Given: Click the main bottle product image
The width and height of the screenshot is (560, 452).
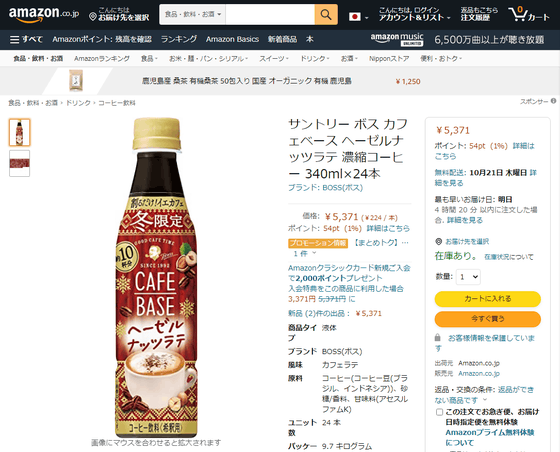Looking at the screenshot, I should [156, 277].
